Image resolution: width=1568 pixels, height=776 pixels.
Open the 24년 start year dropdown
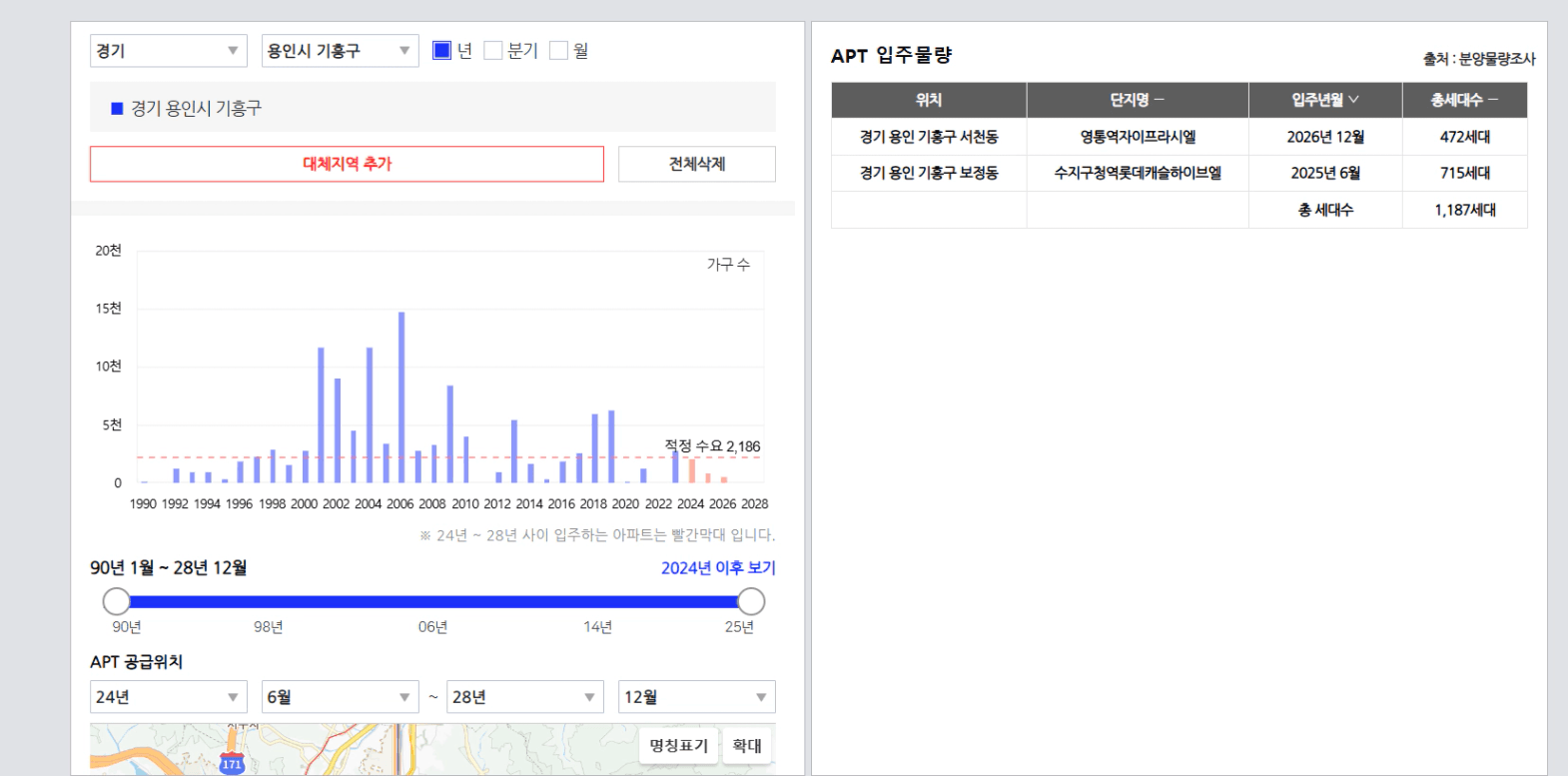coord(168,697)
